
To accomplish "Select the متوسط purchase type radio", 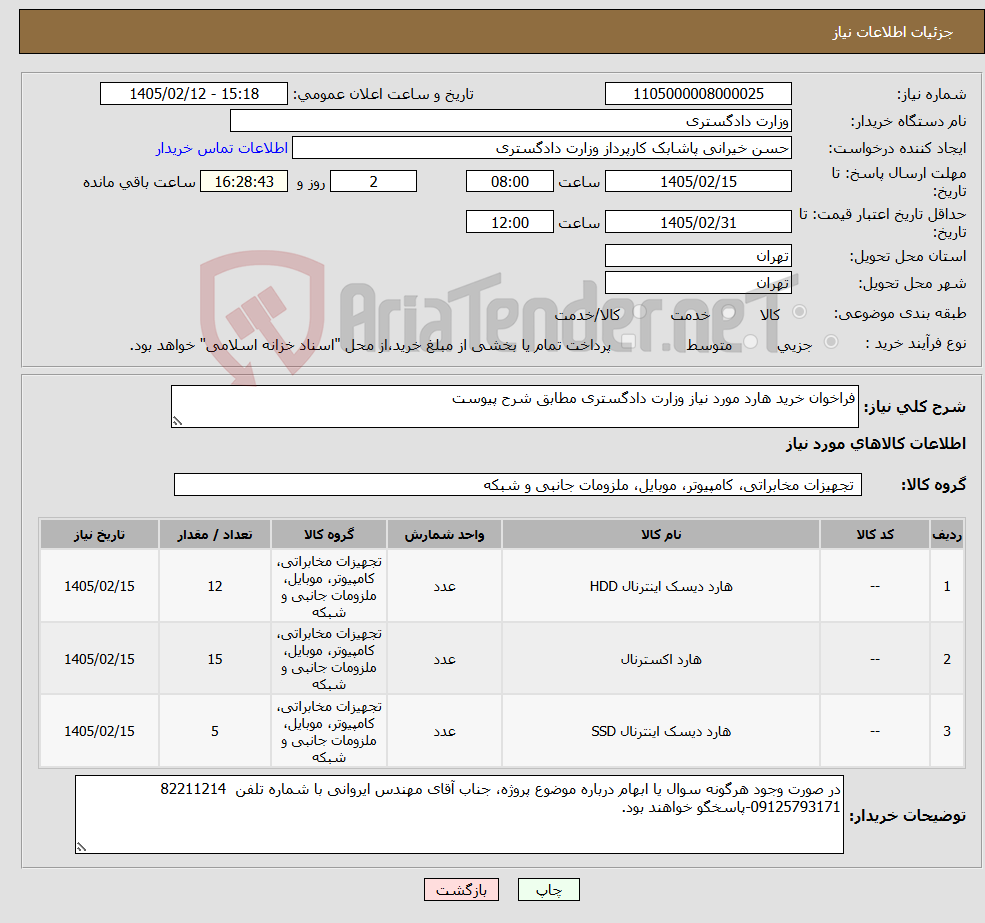I will [x=751, y=342].
